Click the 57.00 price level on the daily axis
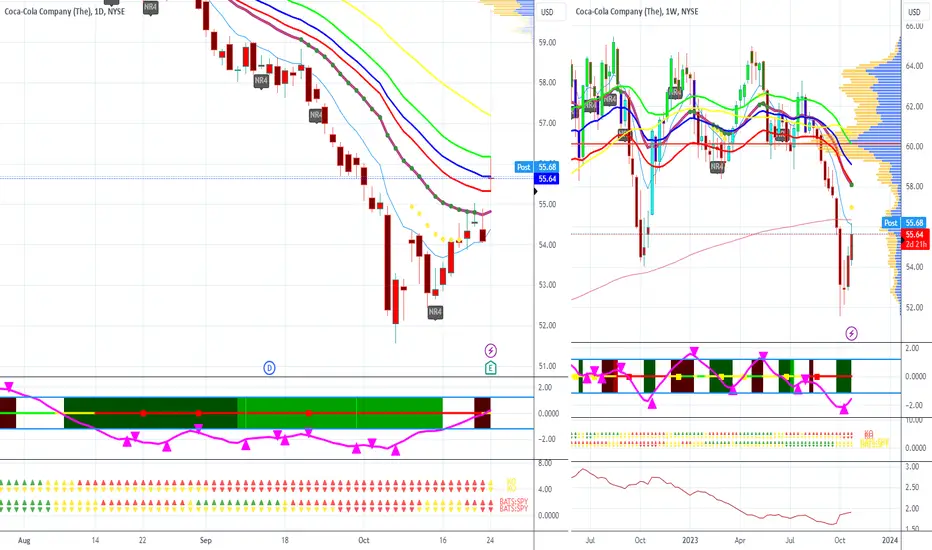 pyautogui.click(x=547, y=123)
